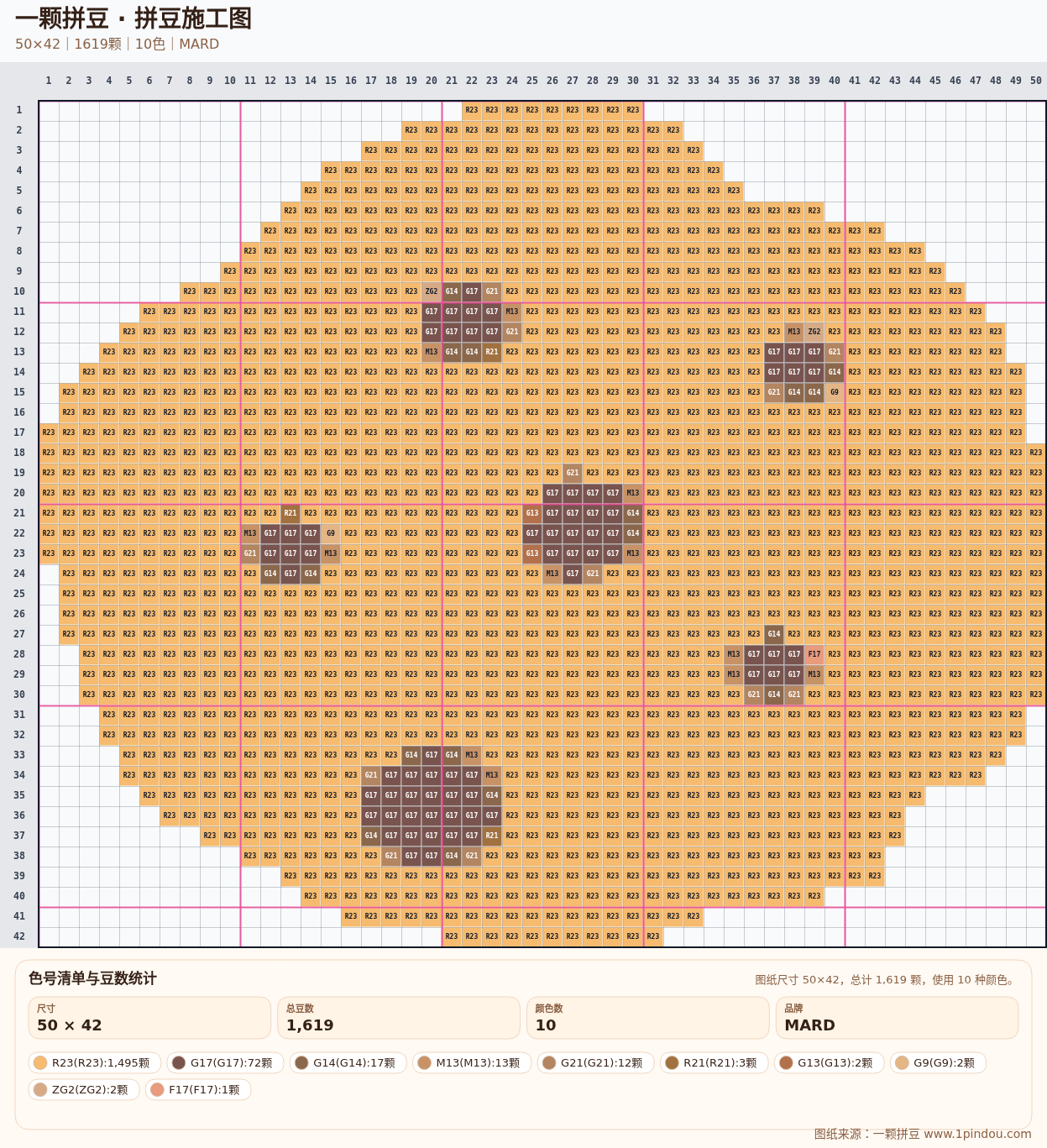The image size is (1047, 1148).
Task: Select the G17 72颗 color chip
Action: [x=225, y=1062]
